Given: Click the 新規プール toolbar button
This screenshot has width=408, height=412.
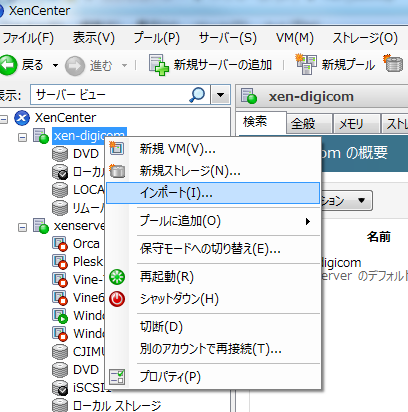Looking at the screenshot, I should pyautogui.click(x=335, y=64).
